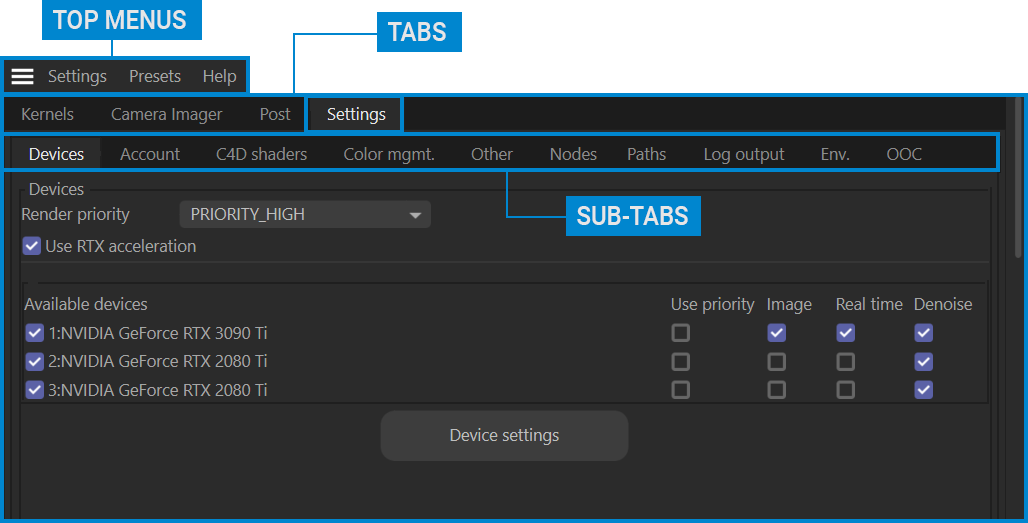
Task: Open the Help menu
Action: coord(219,77)
